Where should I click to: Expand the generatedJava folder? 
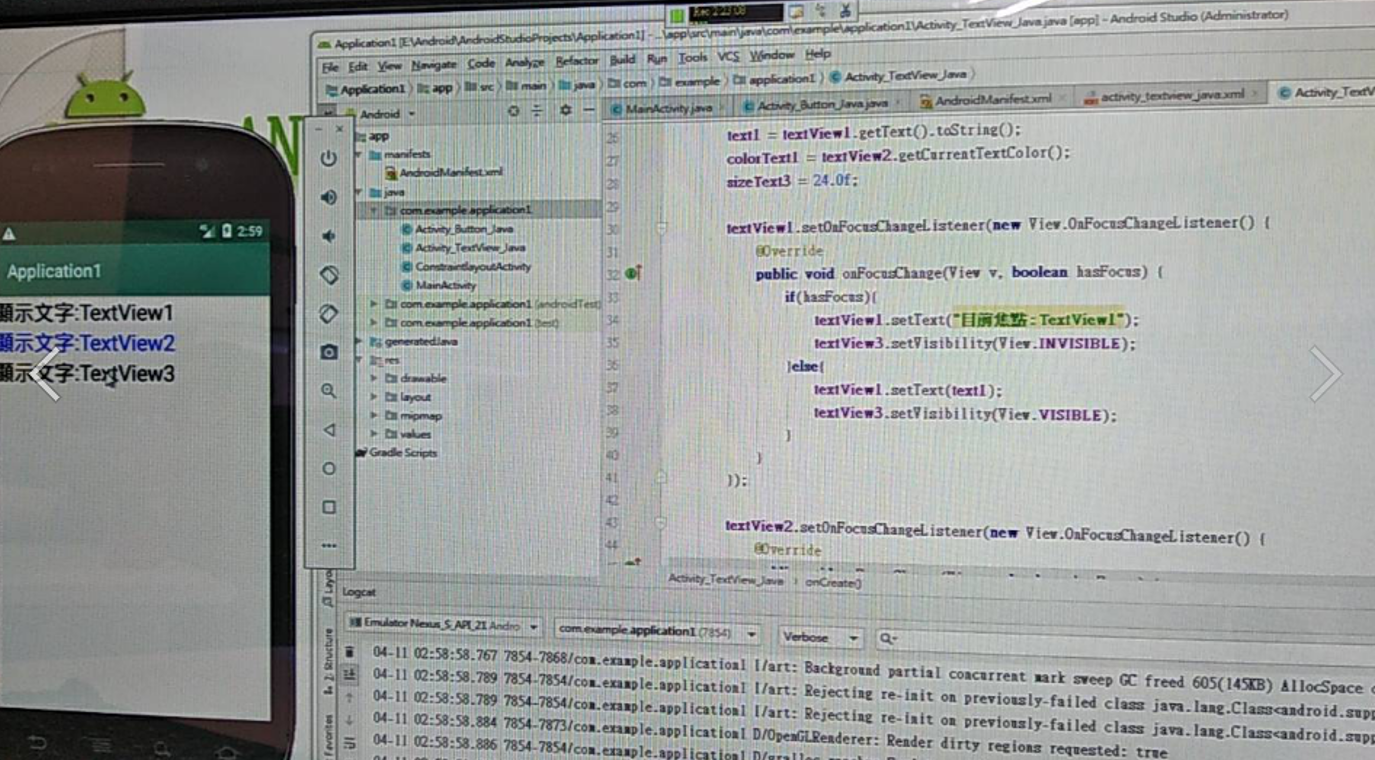coord(359,341)
